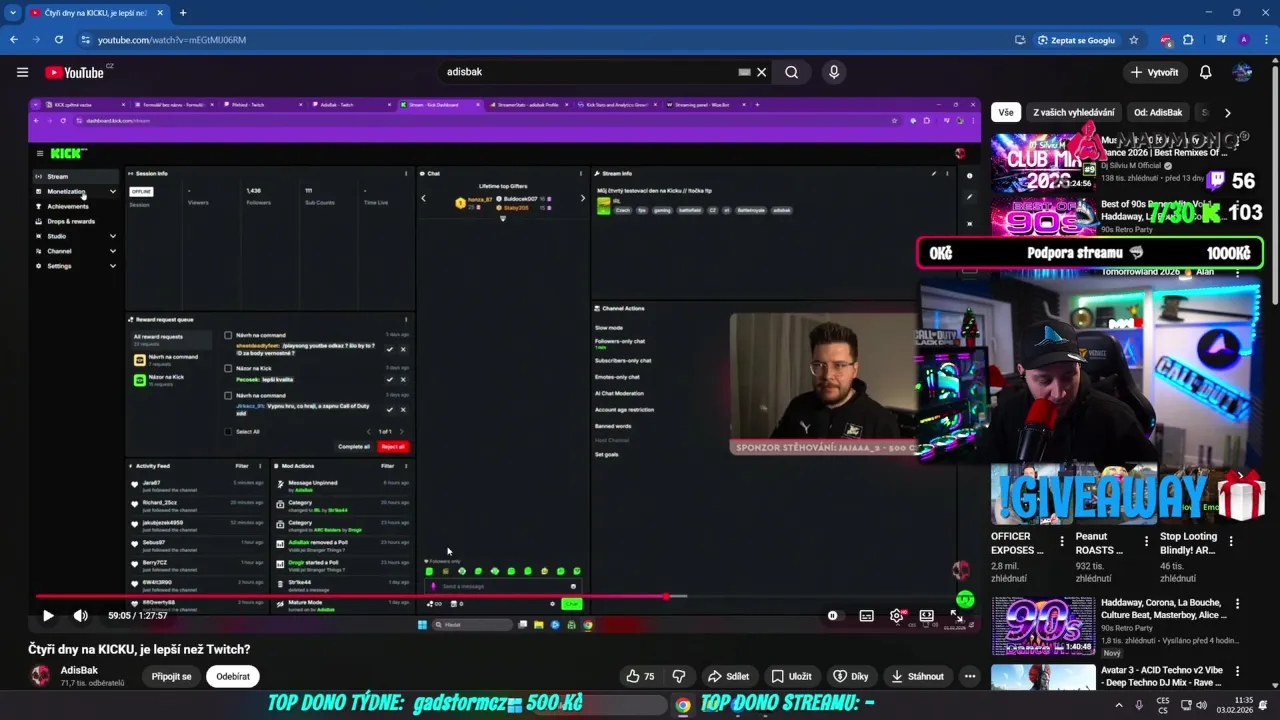Viewport: 1280px width, 720px height.
Task: Go back in the browser
Action: (x=14, y=40)
